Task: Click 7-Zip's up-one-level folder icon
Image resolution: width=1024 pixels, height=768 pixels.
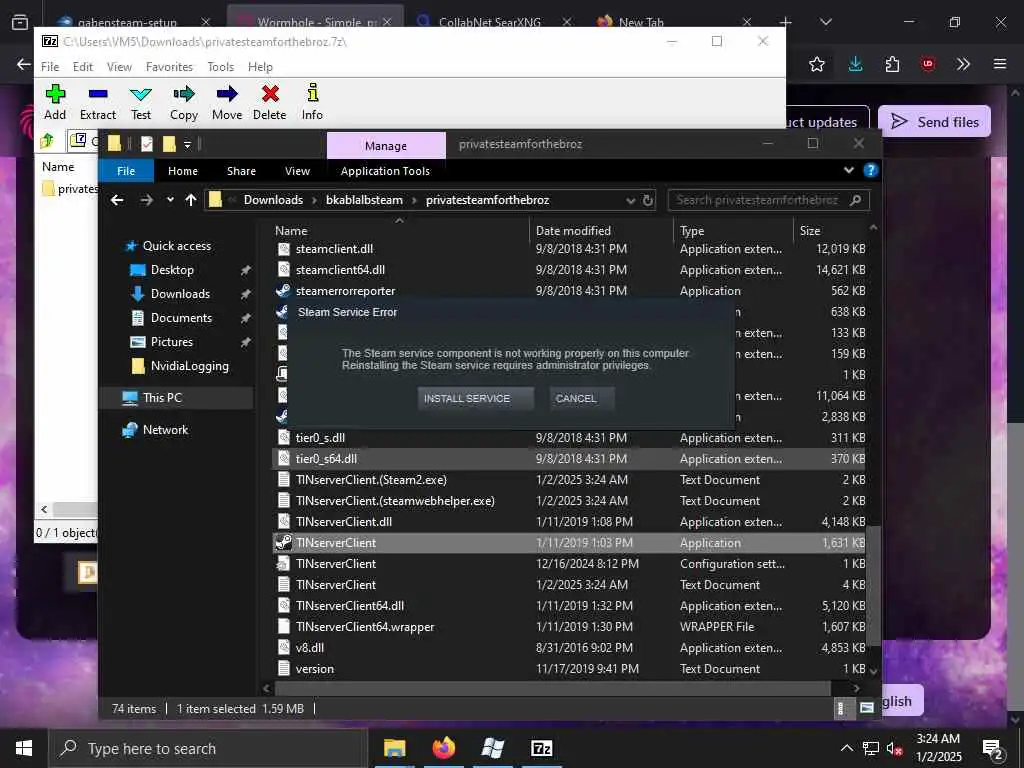Action: [46, 140]
